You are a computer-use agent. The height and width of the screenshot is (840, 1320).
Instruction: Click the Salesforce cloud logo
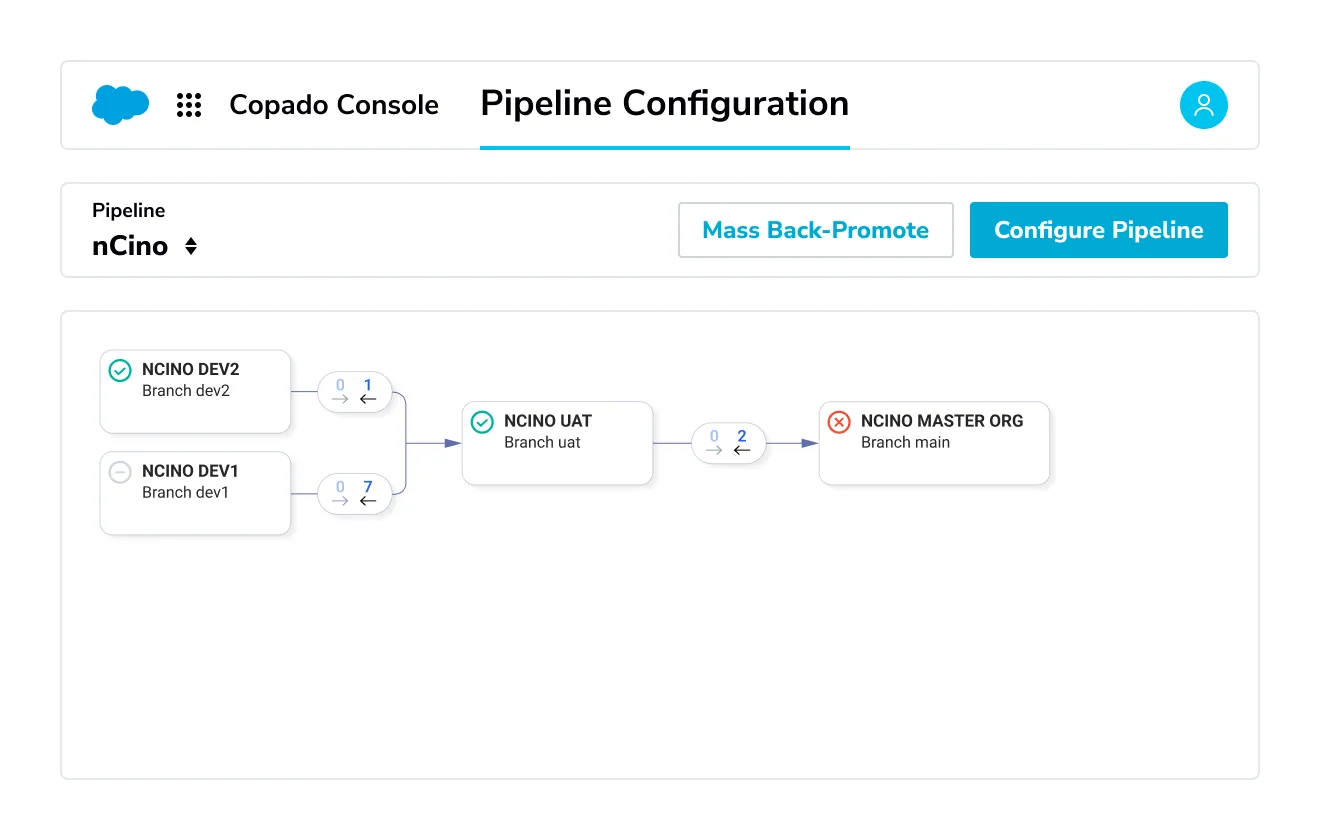(120, 104)
